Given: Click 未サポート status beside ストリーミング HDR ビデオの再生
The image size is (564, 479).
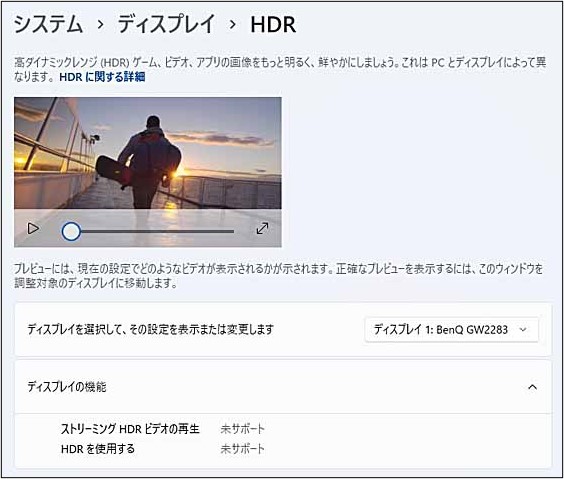Looking at the screenshot, I should [x=242, y=429].
